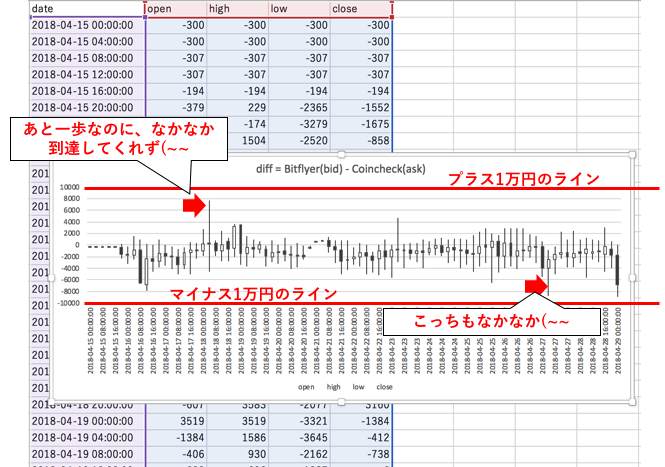This screenshot has width=665, height=467.
Task: Select the "close" column header cell
Action: coord(361,9)
